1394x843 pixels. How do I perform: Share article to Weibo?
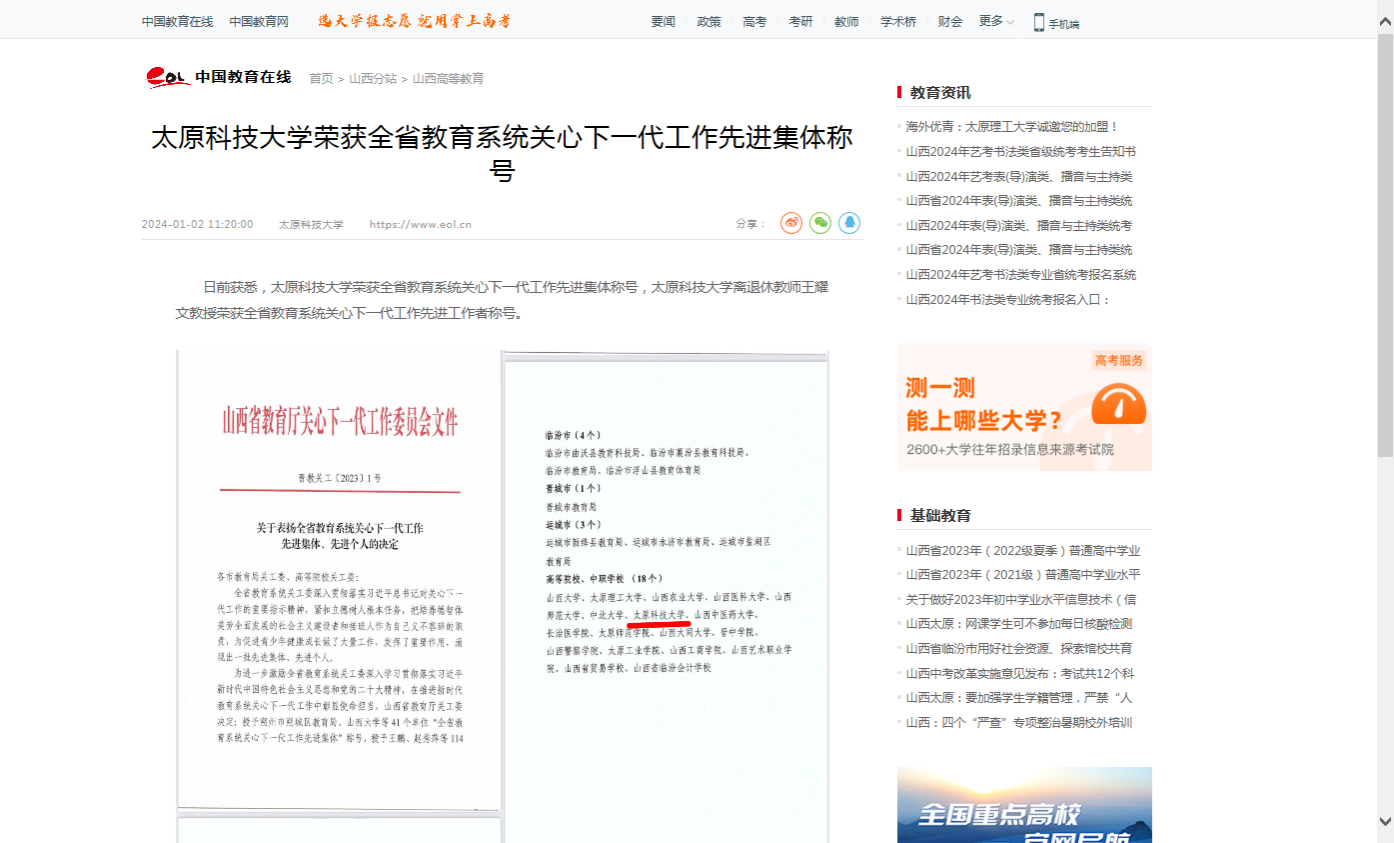coord(791,223)
